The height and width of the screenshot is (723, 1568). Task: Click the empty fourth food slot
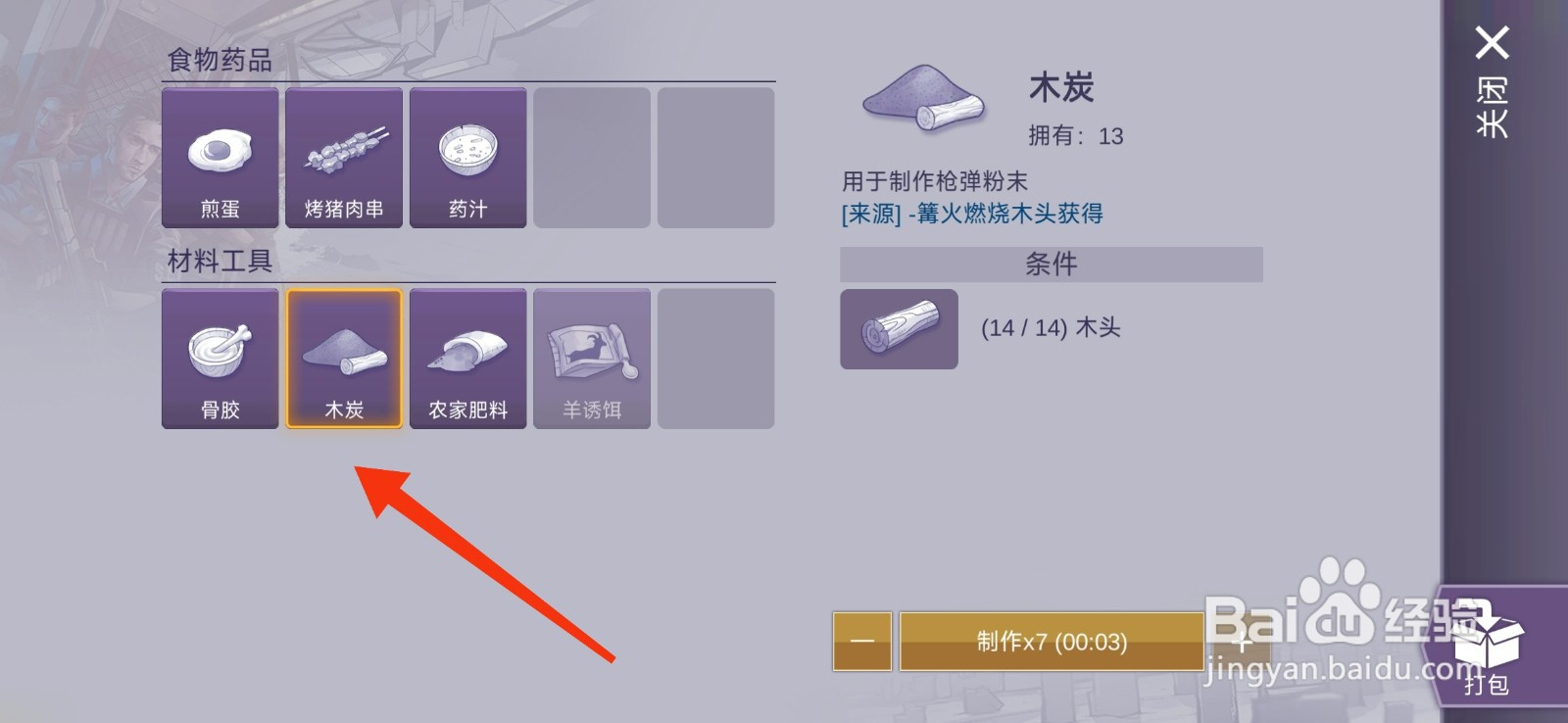(592, 158)
